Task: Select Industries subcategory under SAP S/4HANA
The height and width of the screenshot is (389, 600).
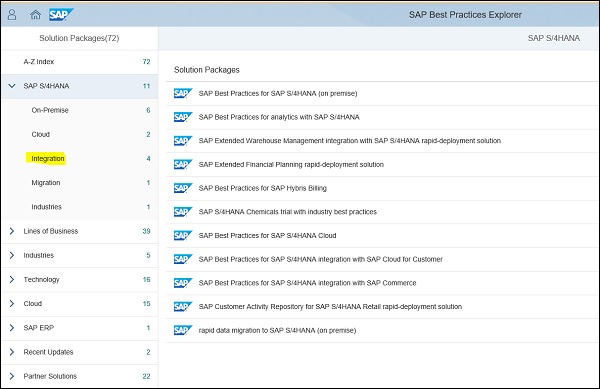Action: tap(80, 207)
